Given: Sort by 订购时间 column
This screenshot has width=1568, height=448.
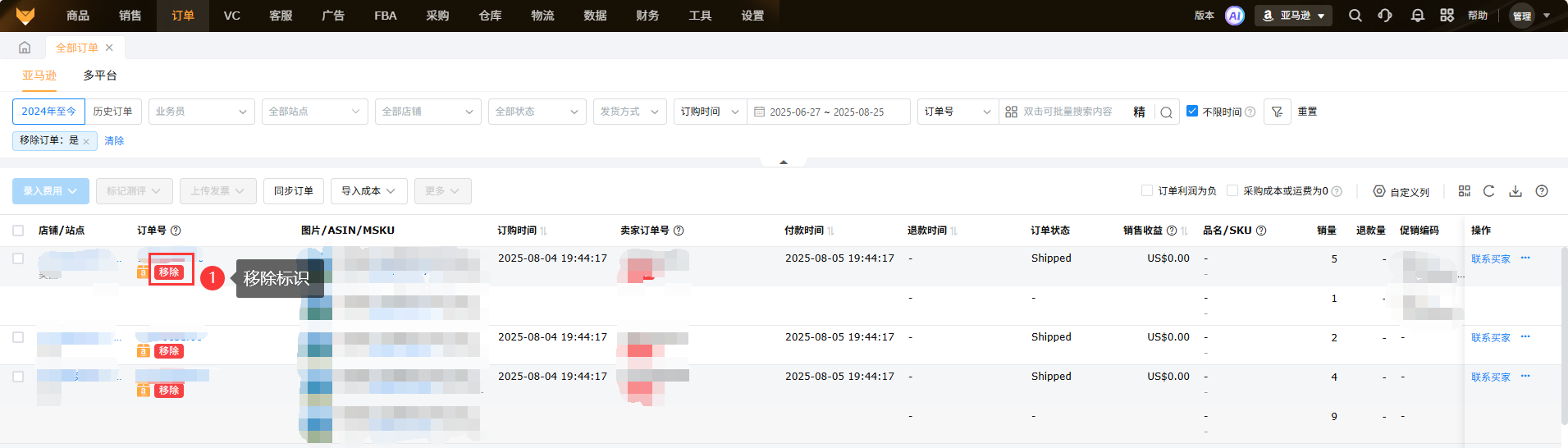Looking at the screenshot, I should (543, 231).
